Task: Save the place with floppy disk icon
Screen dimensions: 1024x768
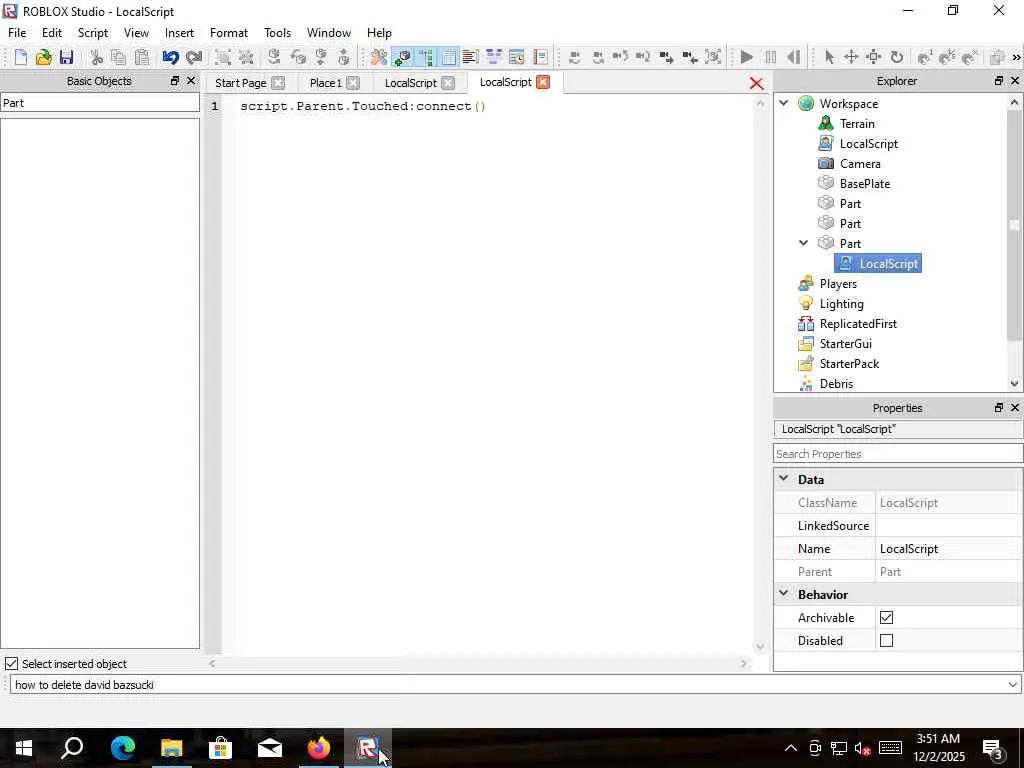Action: pos(66,57)
